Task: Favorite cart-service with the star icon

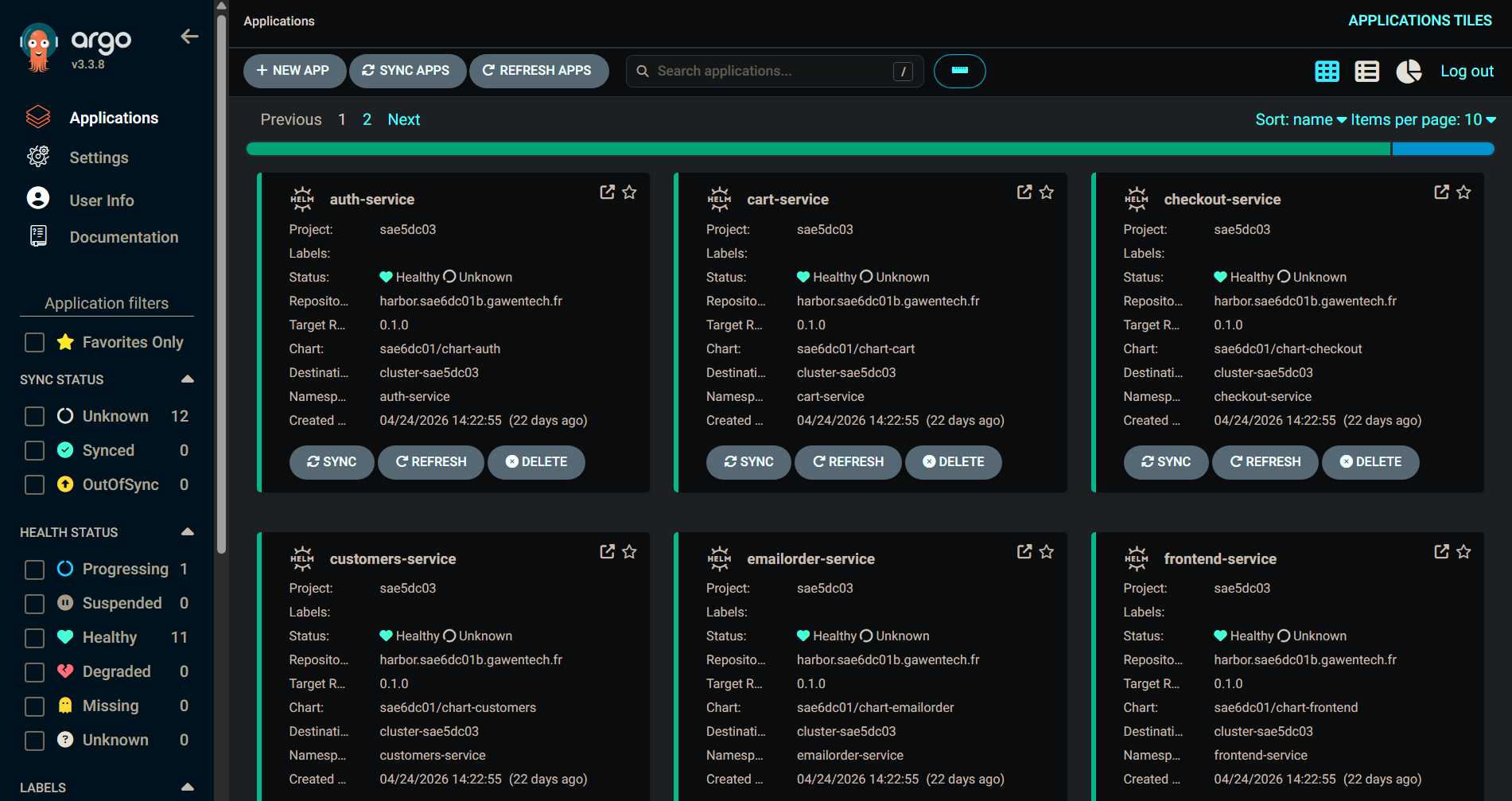Action: tap(1047, 192)
